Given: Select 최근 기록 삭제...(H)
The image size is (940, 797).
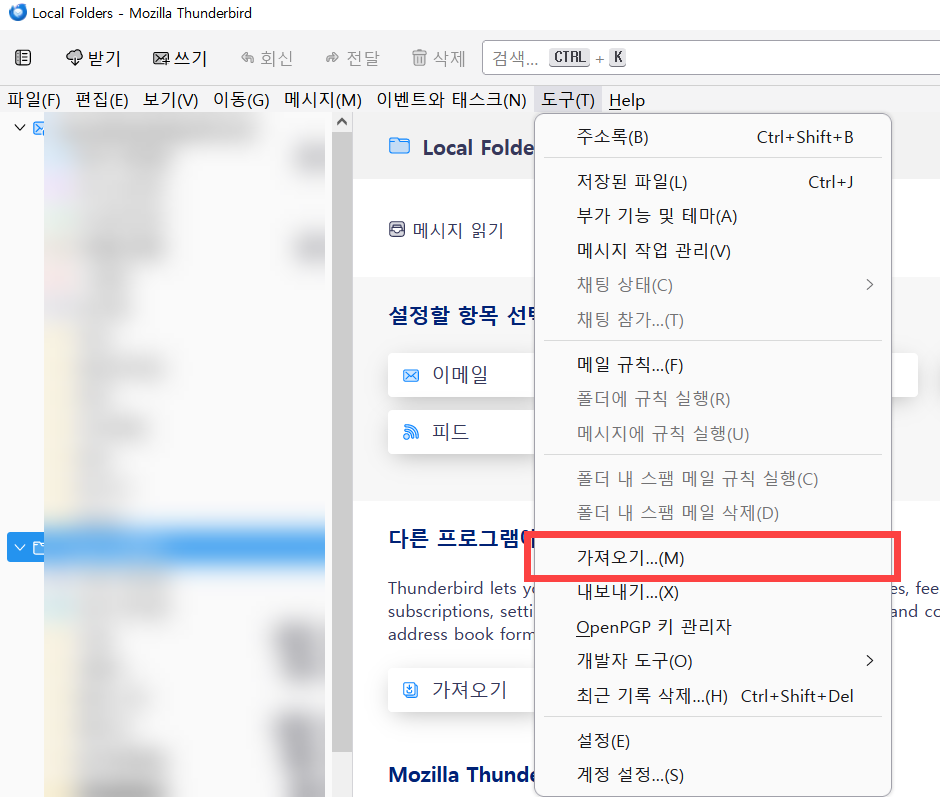Looking at the screenshot, I should [x=713, y=696].
